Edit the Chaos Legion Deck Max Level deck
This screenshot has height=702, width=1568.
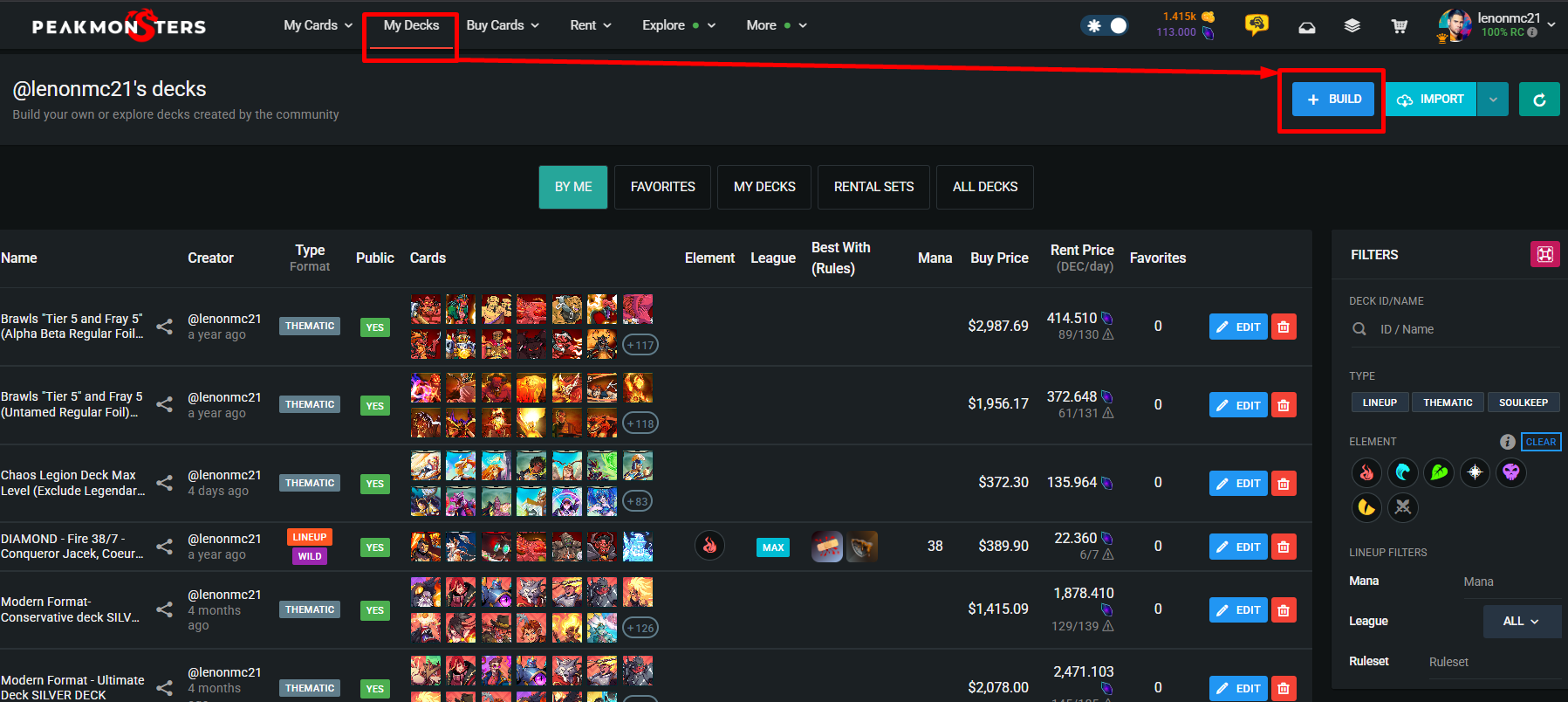click(x=1238, y=483)
